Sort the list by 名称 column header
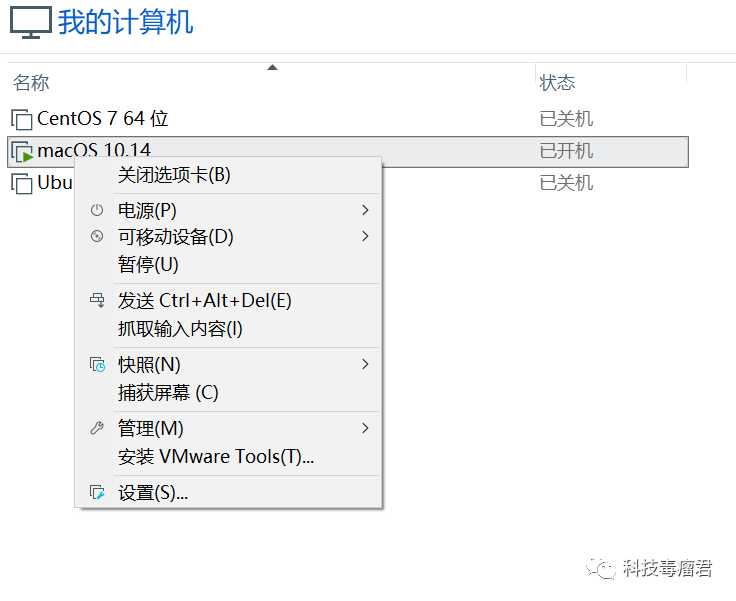This screenshot has width=736, height=601. (x=31, y=83)
